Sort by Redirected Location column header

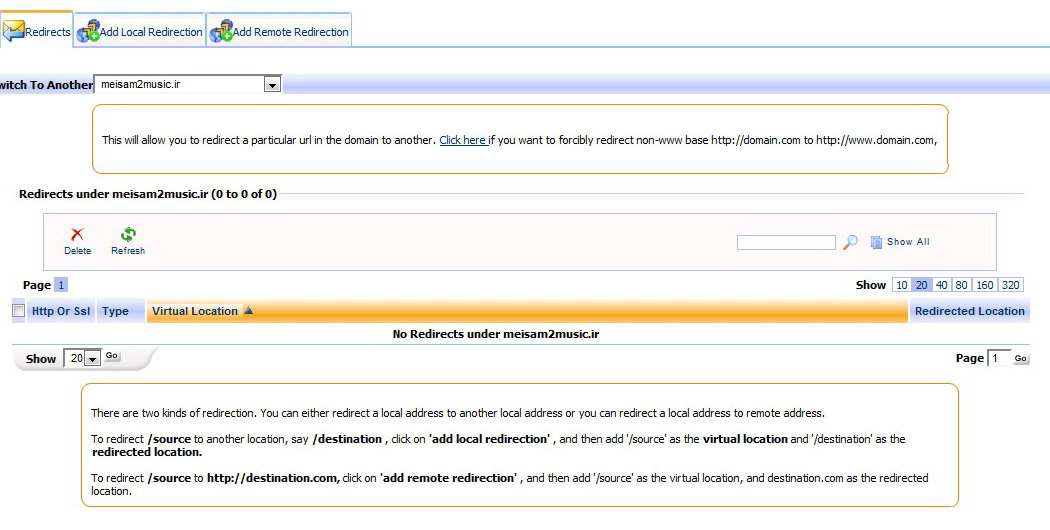tap(970, 311)
